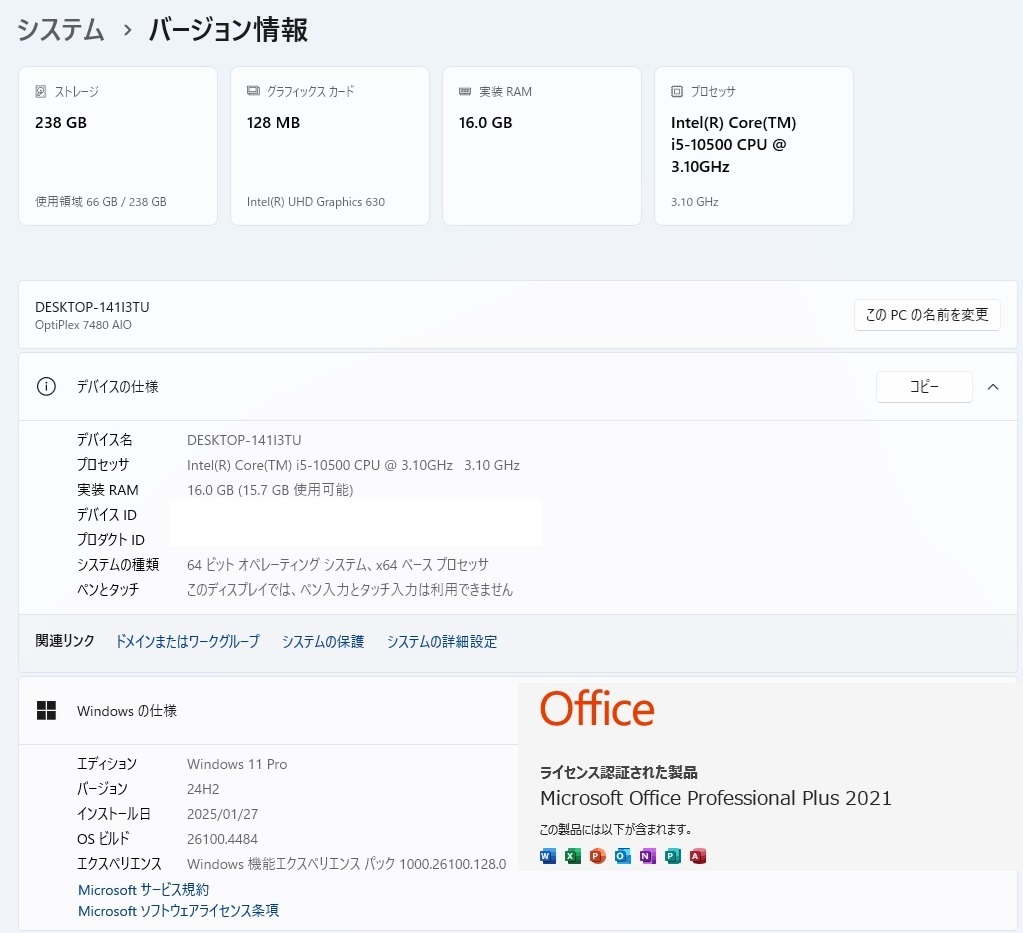The width and height of the screenshot is (1023, 933).
Task: Click the processor chip icon
Action: 677,91
